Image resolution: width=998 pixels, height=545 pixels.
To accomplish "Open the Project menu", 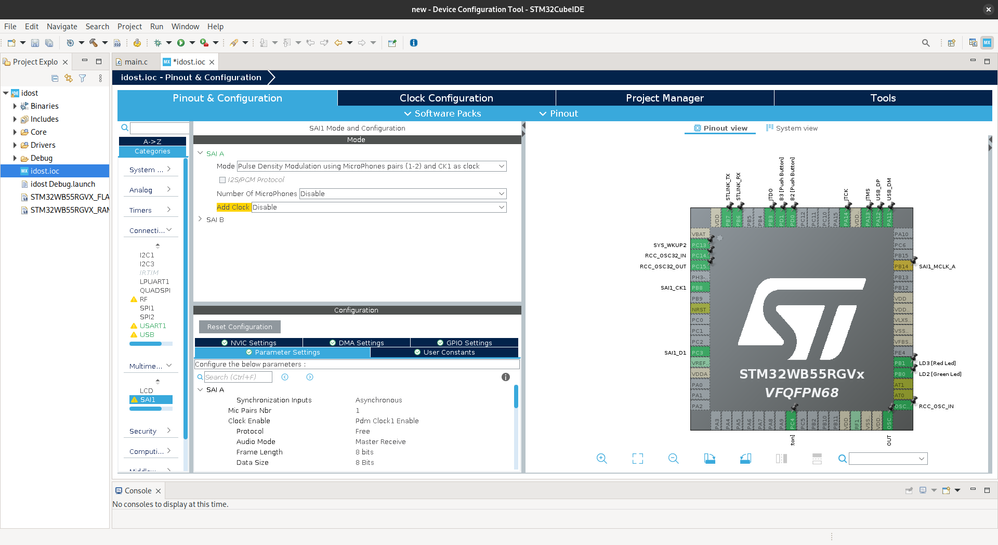I will point(129,26).
